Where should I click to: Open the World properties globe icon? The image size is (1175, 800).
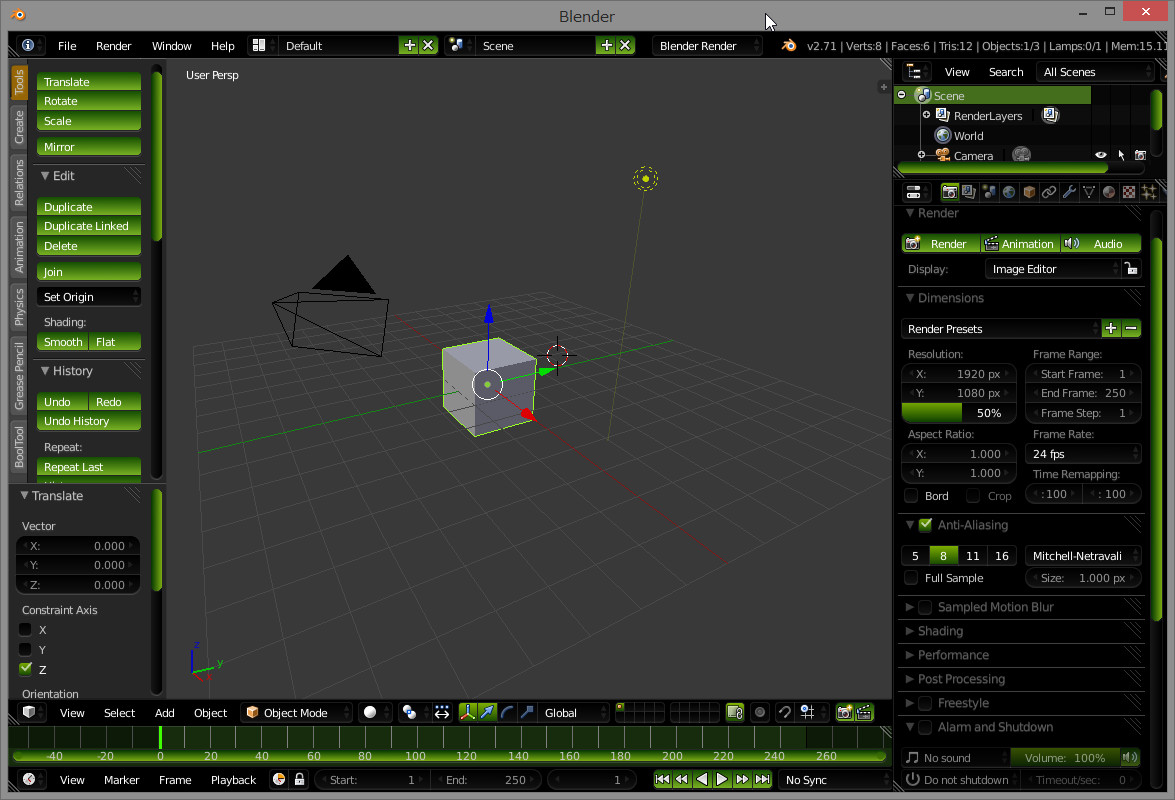click(1009, 192)
